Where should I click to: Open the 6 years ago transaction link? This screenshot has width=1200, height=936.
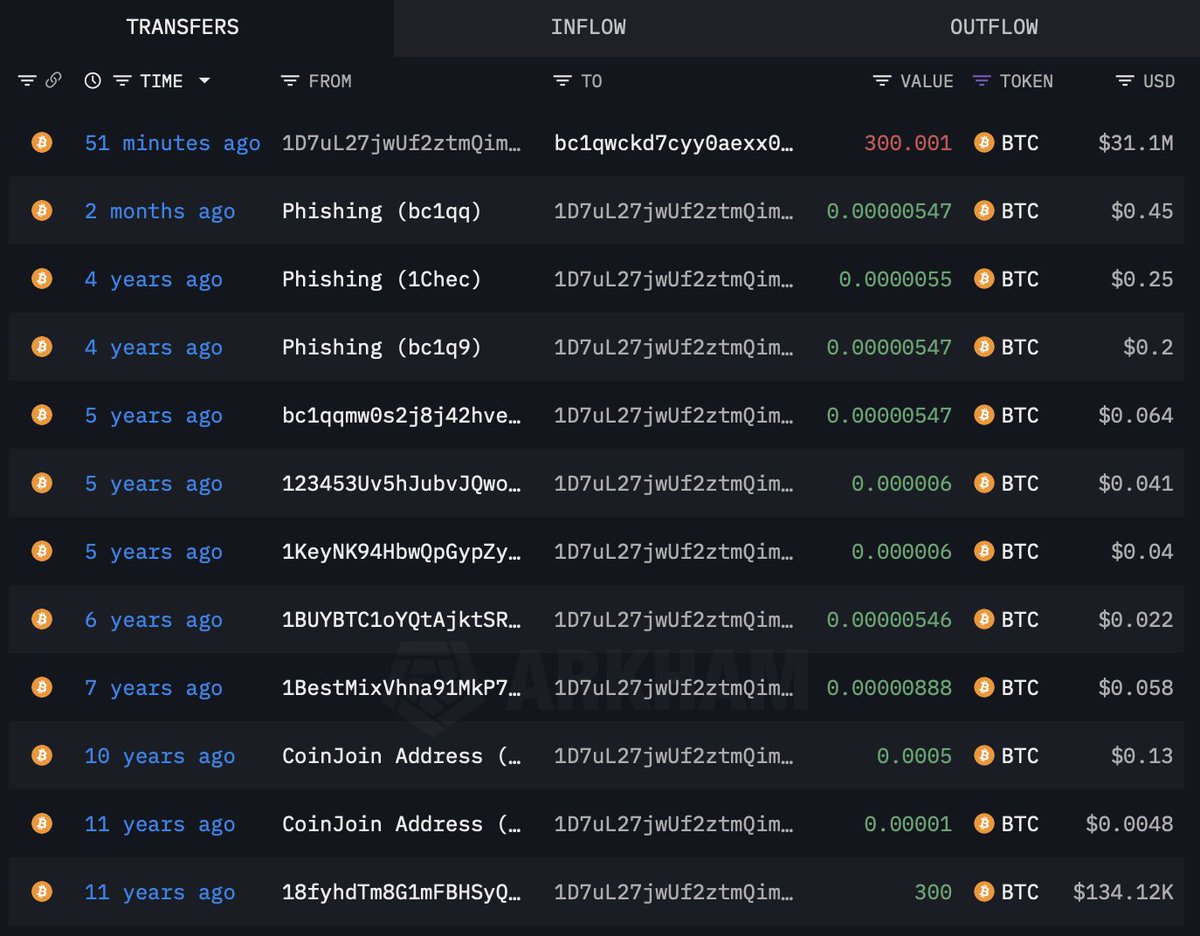(153, 620)
